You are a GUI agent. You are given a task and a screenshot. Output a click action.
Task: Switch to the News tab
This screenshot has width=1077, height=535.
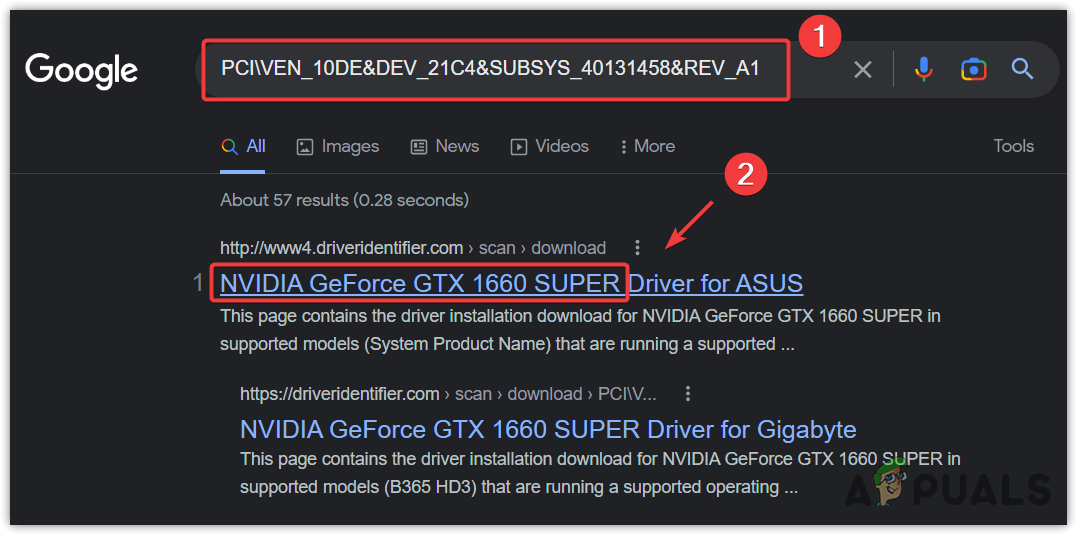[x=445, y=146]
